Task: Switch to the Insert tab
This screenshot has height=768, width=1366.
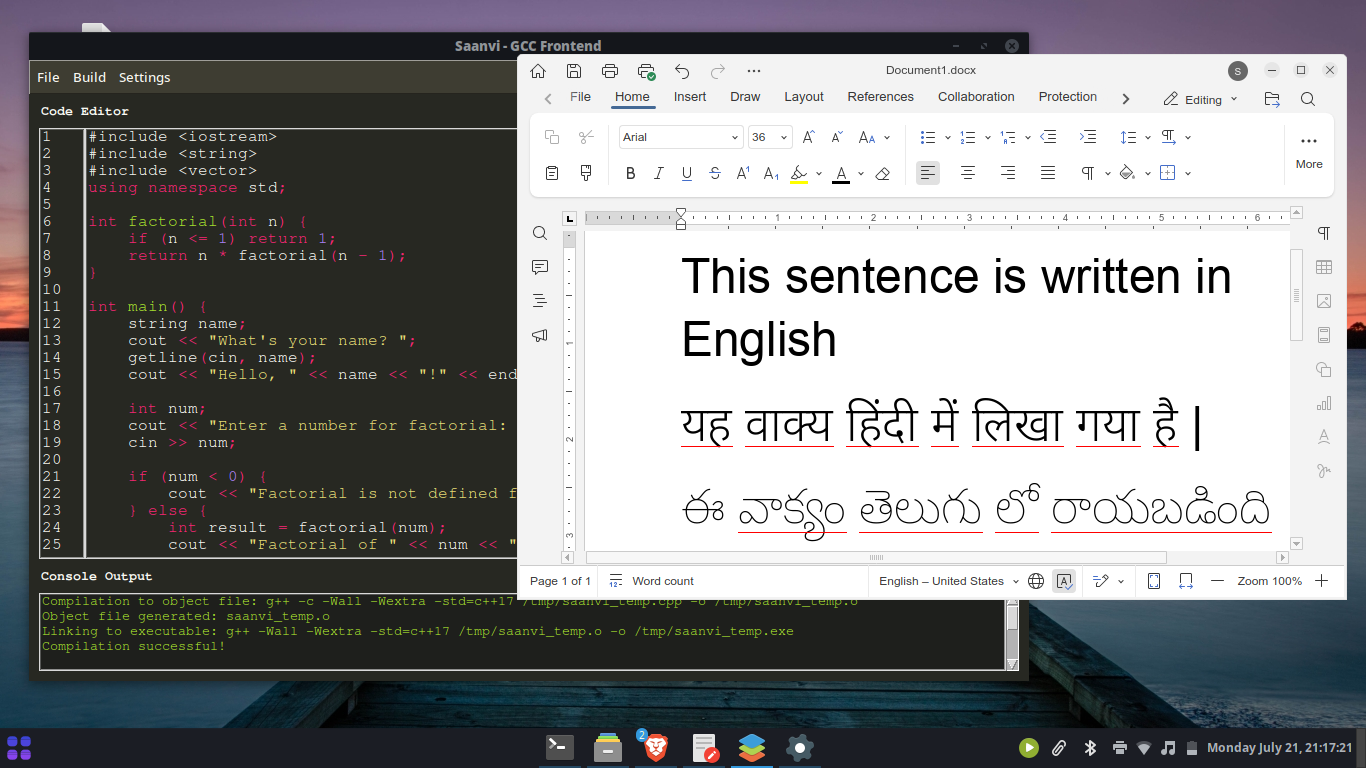Action: tap(690, 97)
